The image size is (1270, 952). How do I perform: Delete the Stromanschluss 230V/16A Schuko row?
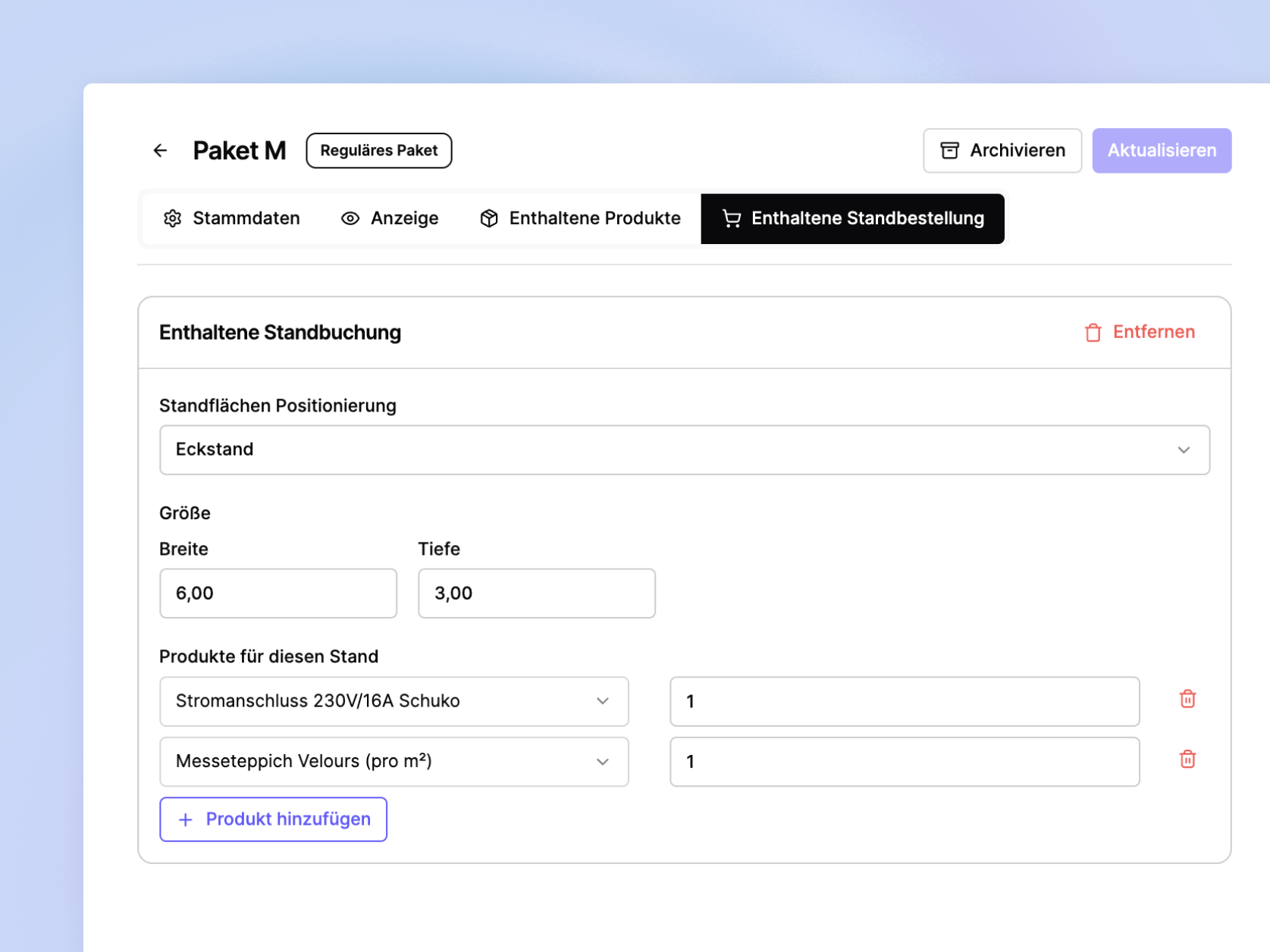[x=1187, y=699]
